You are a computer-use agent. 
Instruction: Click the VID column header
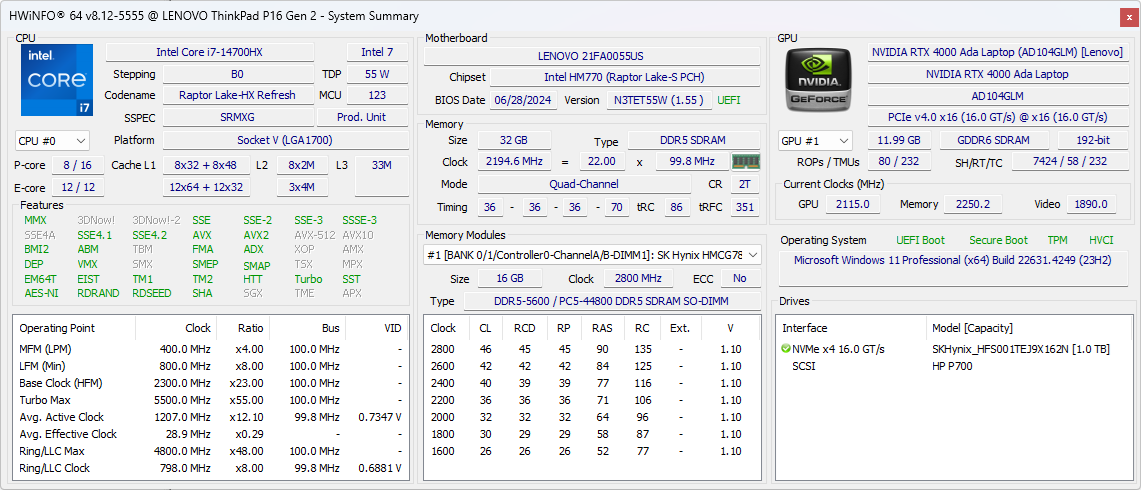(392, 328)
